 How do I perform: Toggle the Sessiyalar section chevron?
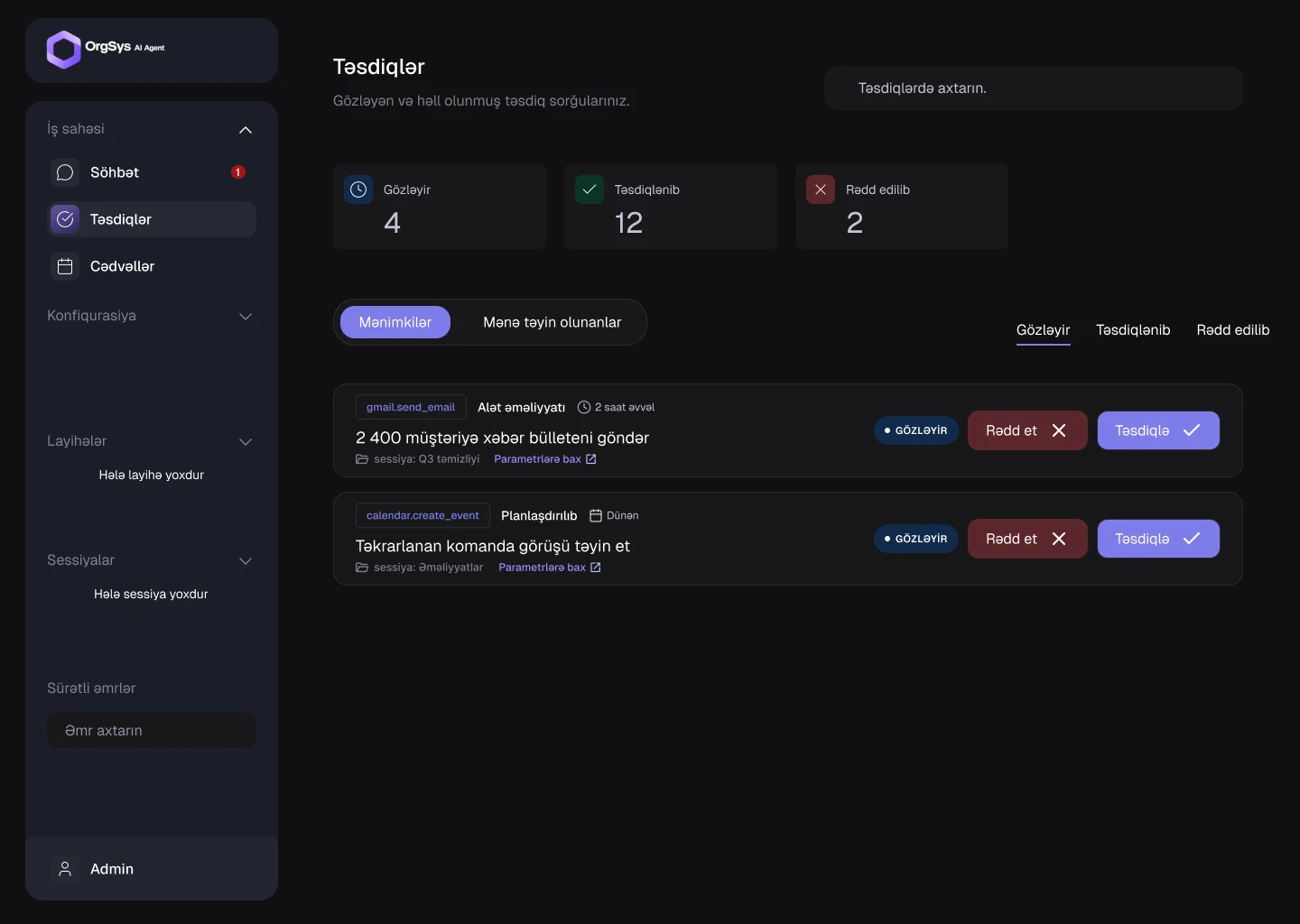(x=246, y=561)
